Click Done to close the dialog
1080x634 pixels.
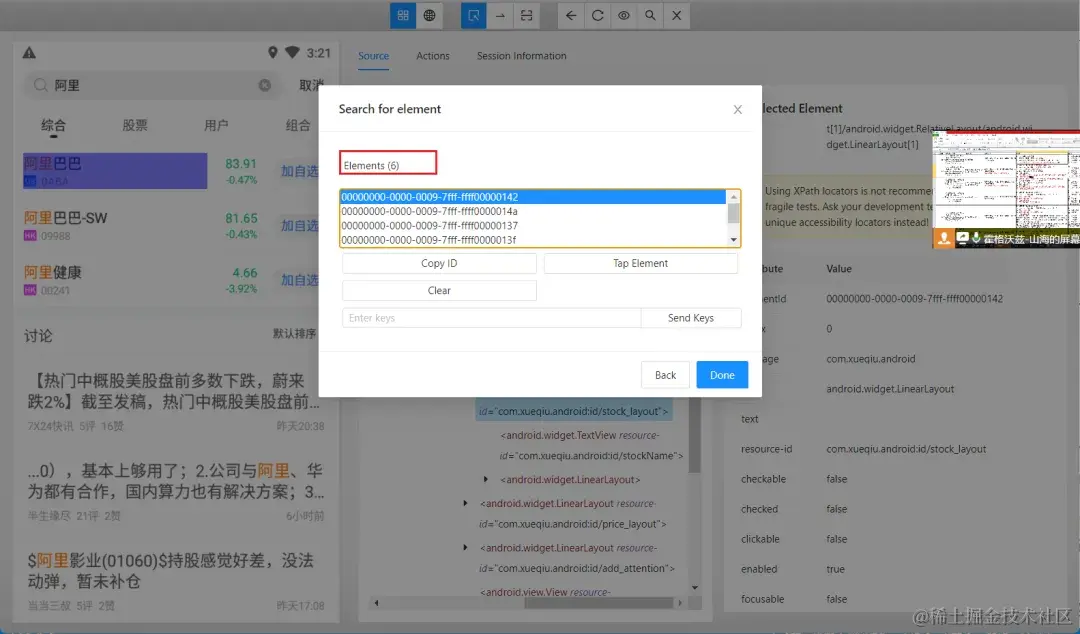(722, 374)
